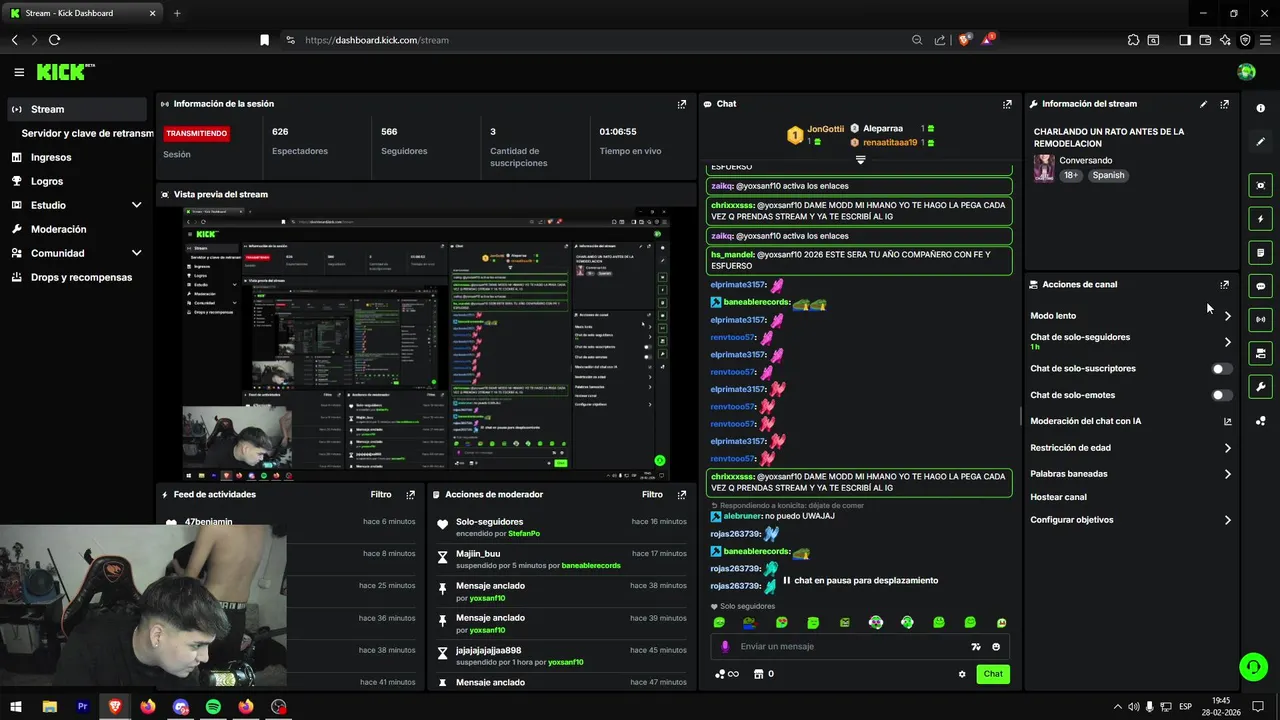Viewport: 1280px width, 720px height.
Task: Open external link for Moderación del chat con IA
Action: click(1227, 422)
